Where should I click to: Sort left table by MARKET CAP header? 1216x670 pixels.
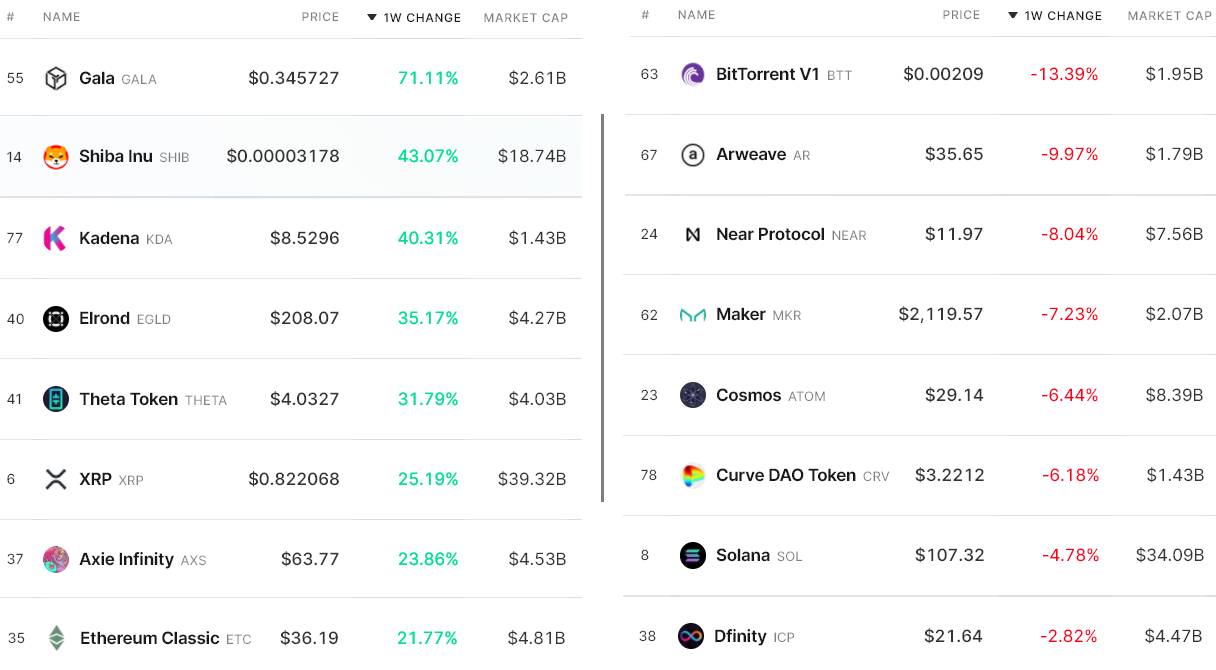(x=526, y=18)
